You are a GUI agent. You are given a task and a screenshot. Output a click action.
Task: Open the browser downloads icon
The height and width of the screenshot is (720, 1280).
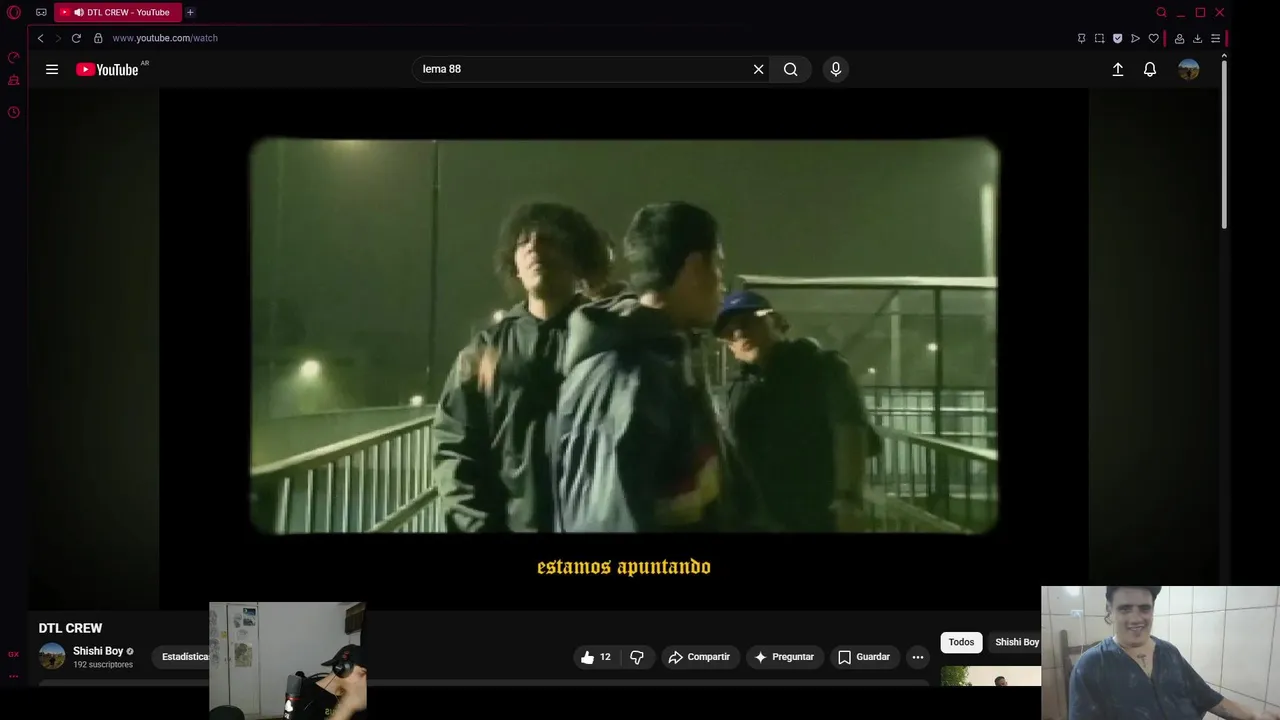(x=1197, y=38)
